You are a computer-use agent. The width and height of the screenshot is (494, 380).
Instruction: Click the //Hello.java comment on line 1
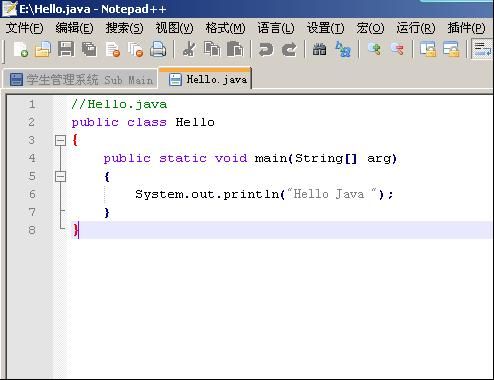tap(119, 104)
